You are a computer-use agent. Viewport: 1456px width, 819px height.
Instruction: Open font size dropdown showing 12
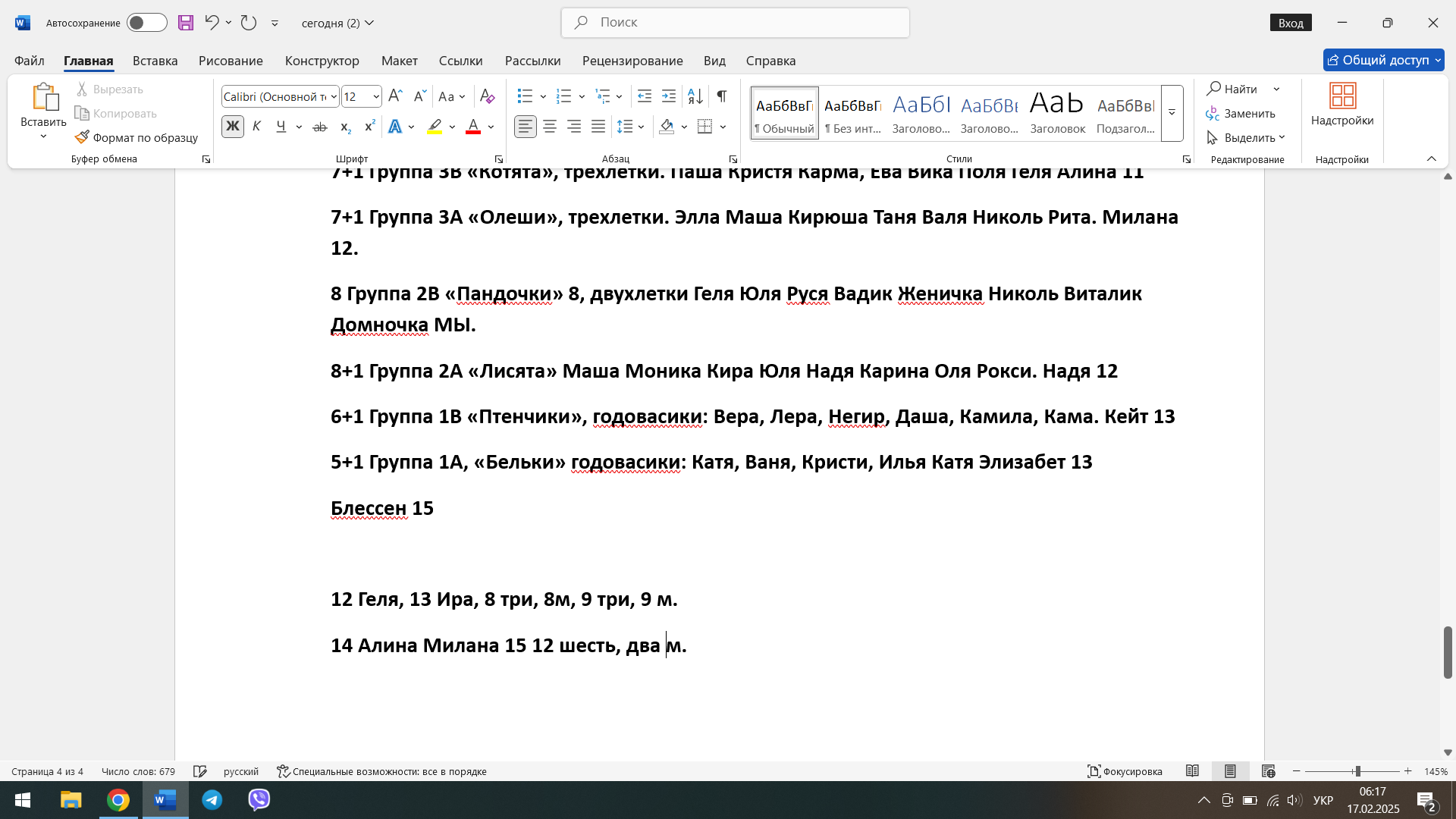[x=376, y=96]
